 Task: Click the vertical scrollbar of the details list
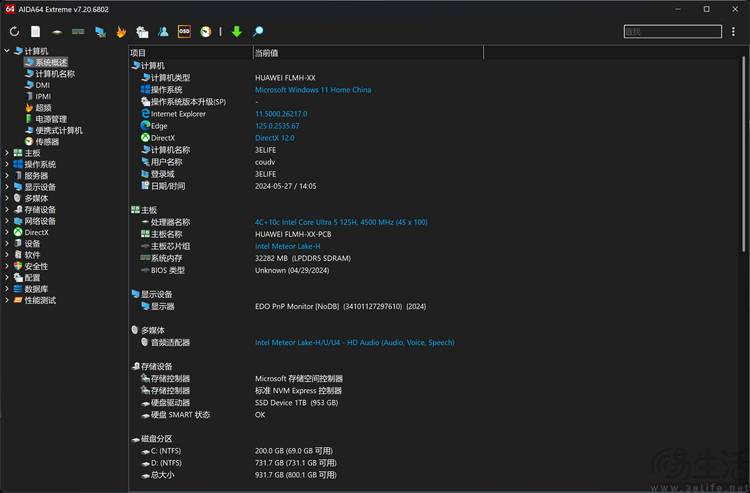point(744,153)
